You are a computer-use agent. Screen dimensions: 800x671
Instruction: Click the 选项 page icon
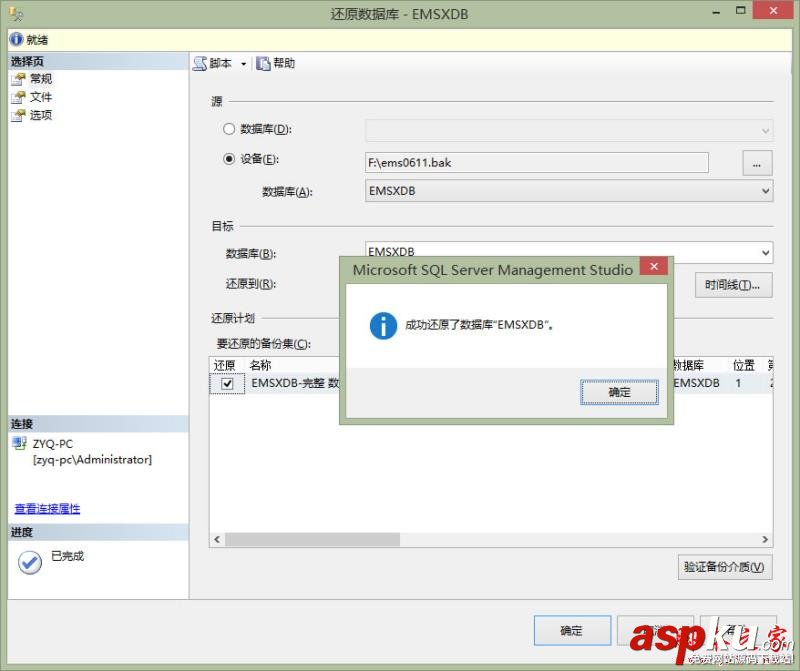pyautogui.click(x=18, y=115)
